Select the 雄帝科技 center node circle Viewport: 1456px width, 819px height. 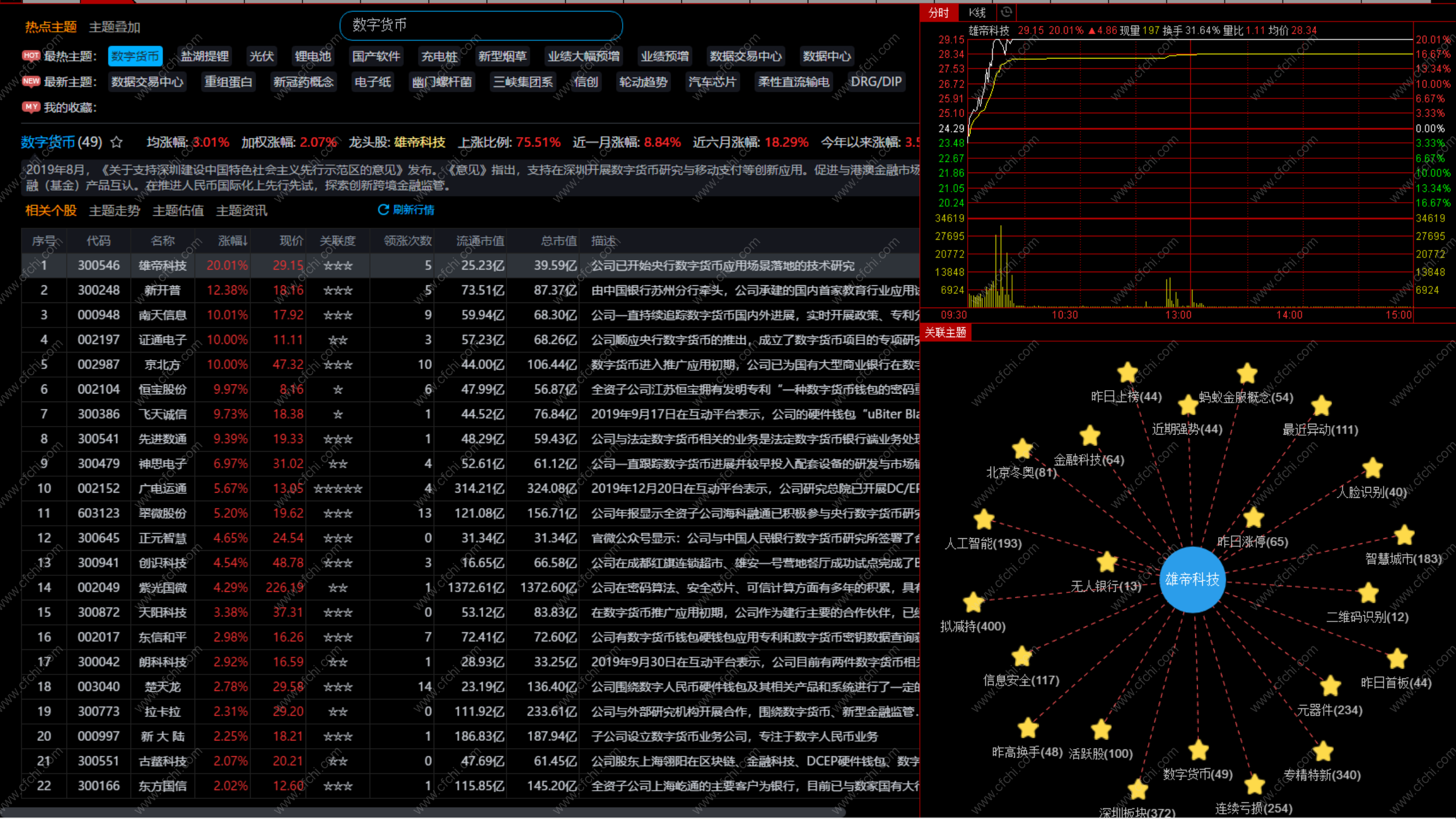(x=1192, y=579)
